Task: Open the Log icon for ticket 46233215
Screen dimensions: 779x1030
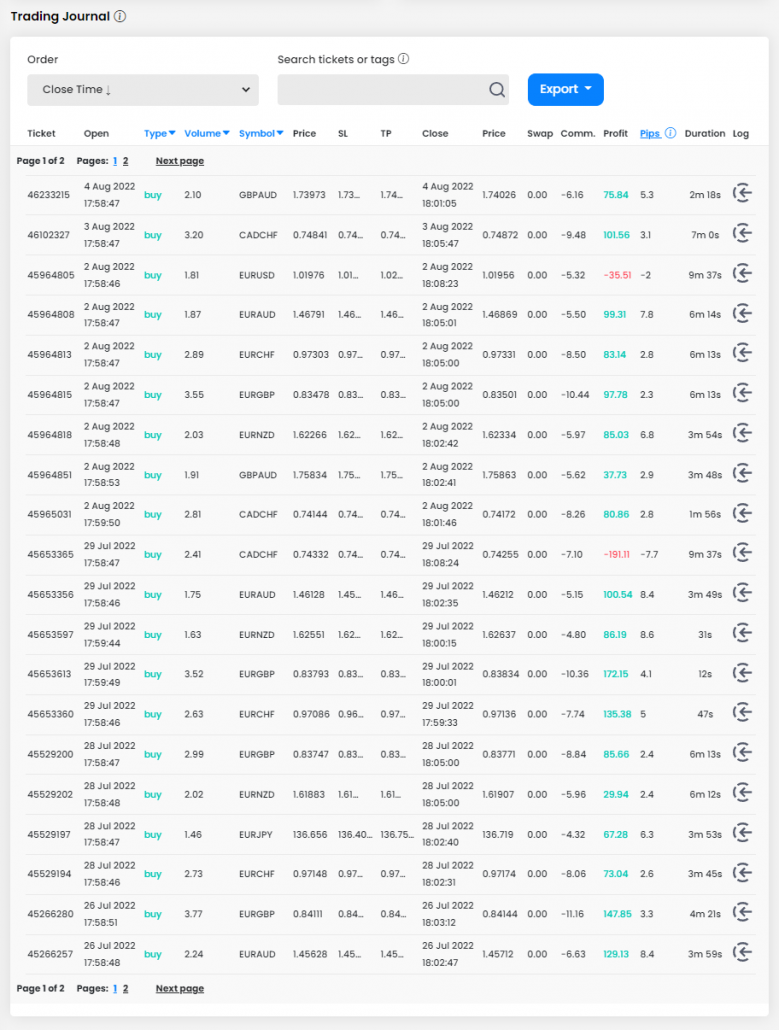Action: (x=741, y=193)
